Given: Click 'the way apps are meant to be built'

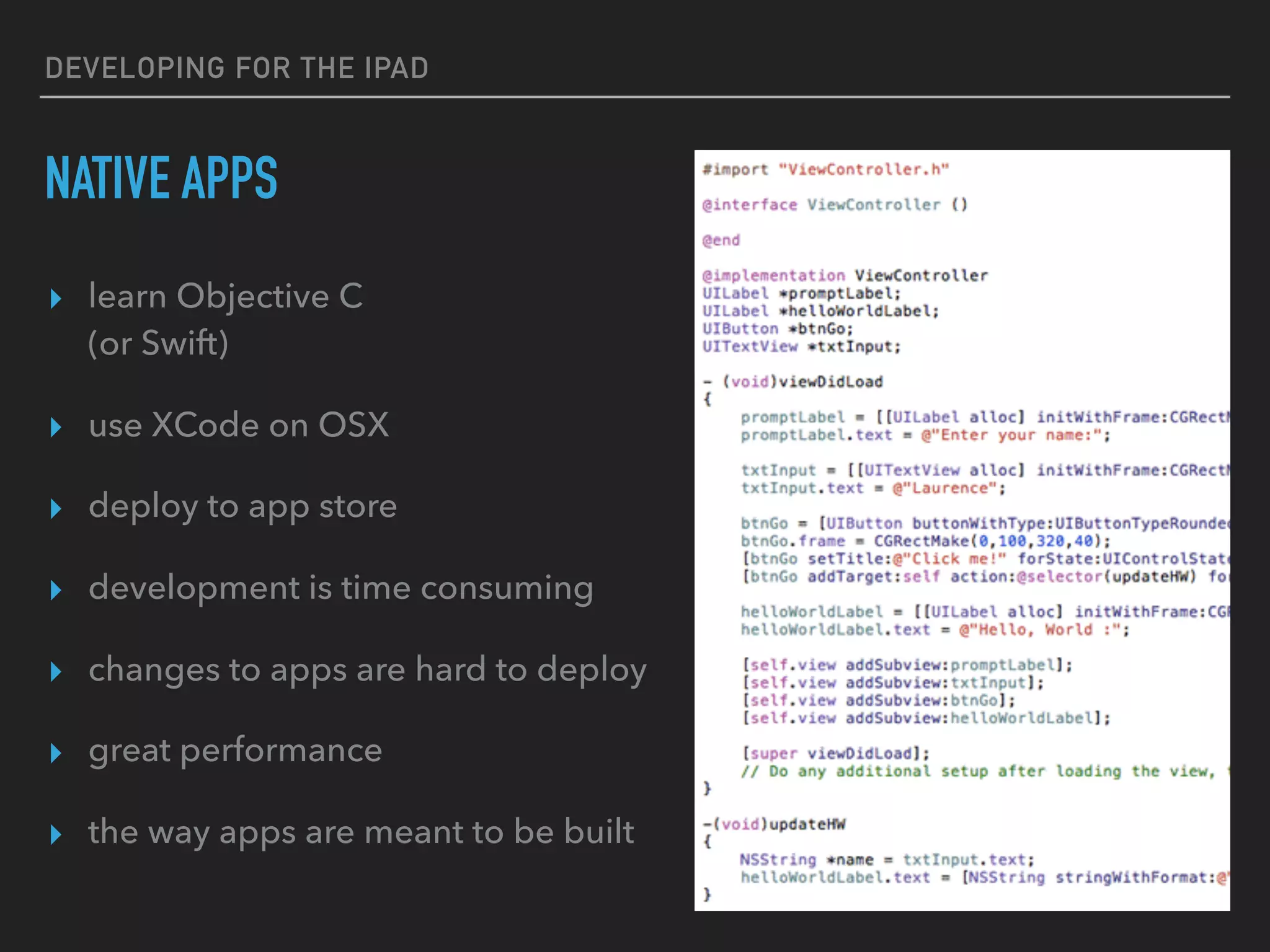Looking at the screenshot, I should (x=361, y=832).
